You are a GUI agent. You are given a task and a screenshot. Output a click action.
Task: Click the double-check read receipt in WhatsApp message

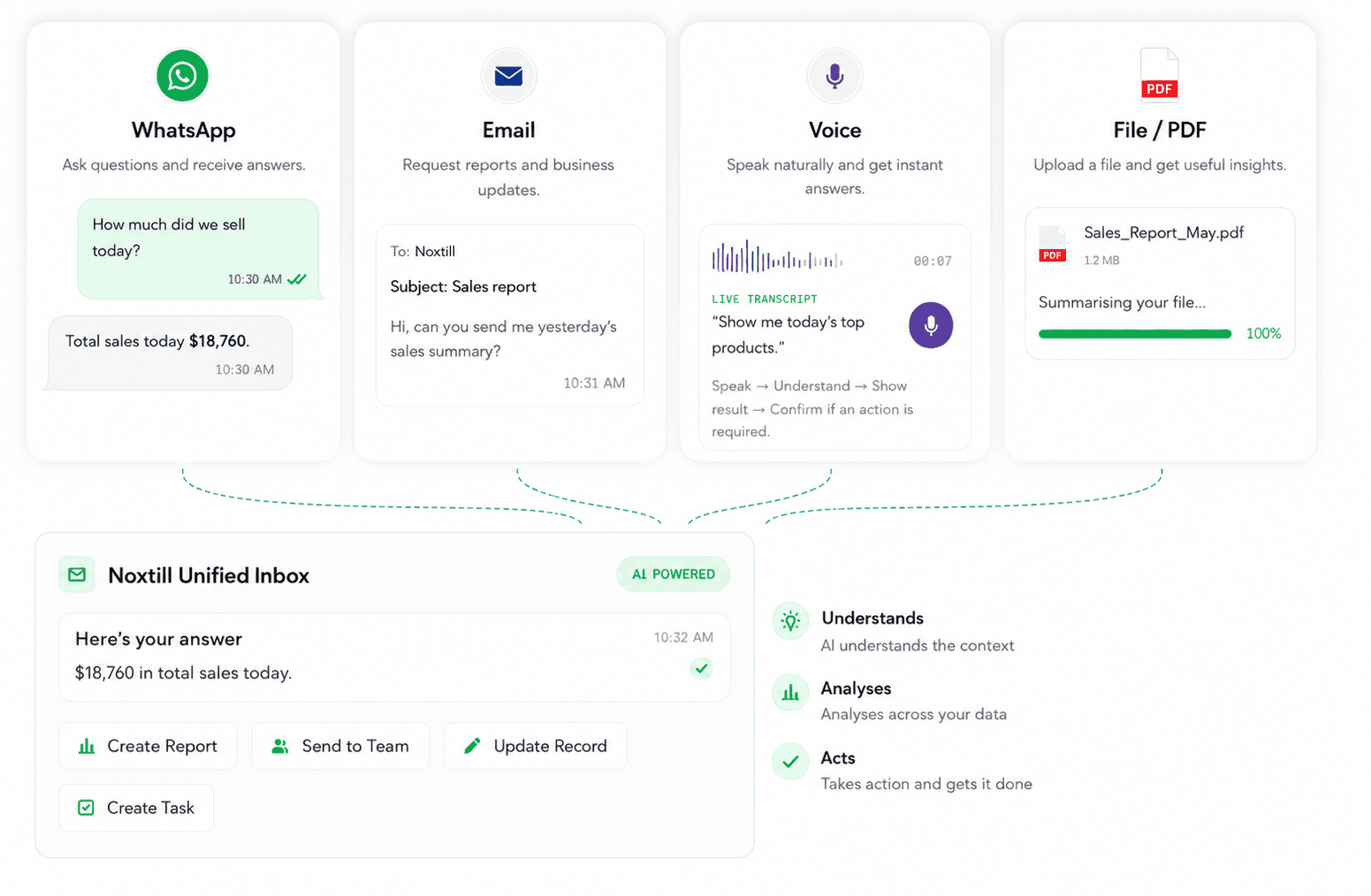coord(297,279)
